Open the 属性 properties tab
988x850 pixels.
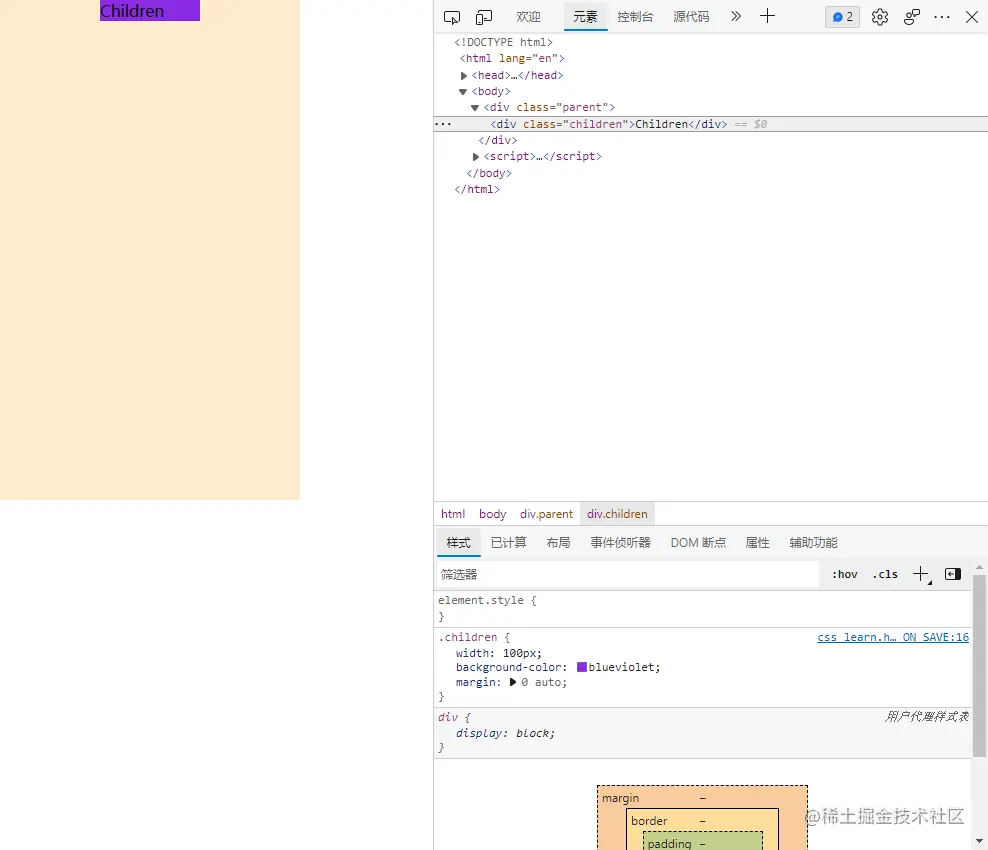(x=757, y=543)
